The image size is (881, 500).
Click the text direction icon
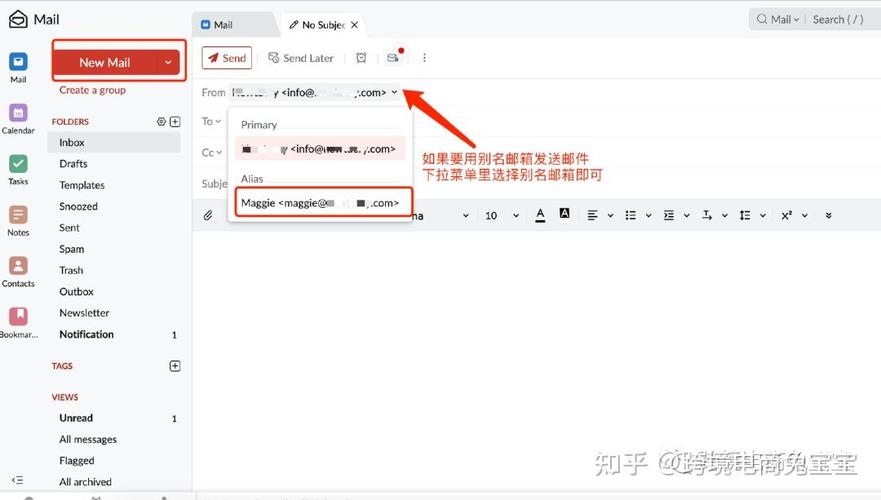(707, 215)
